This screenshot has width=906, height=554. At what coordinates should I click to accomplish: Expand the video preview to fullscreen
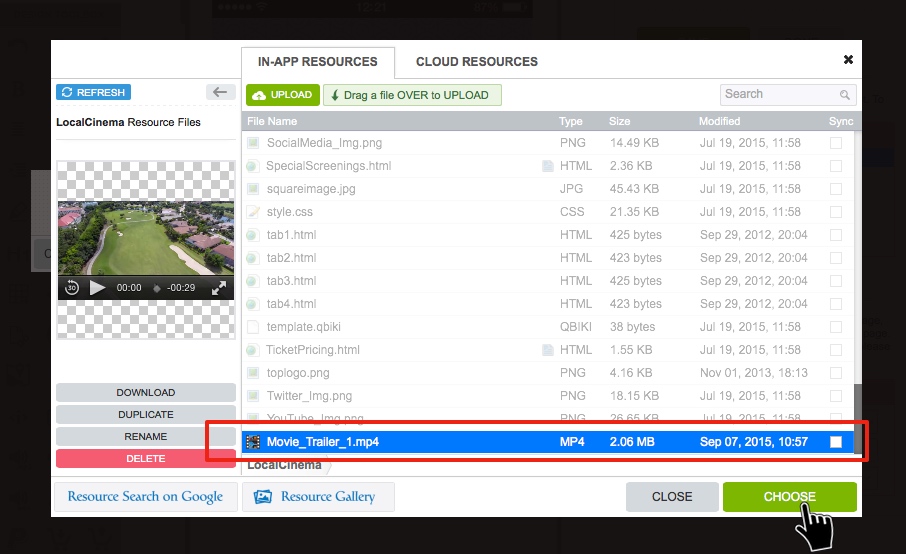pos(219,288)
